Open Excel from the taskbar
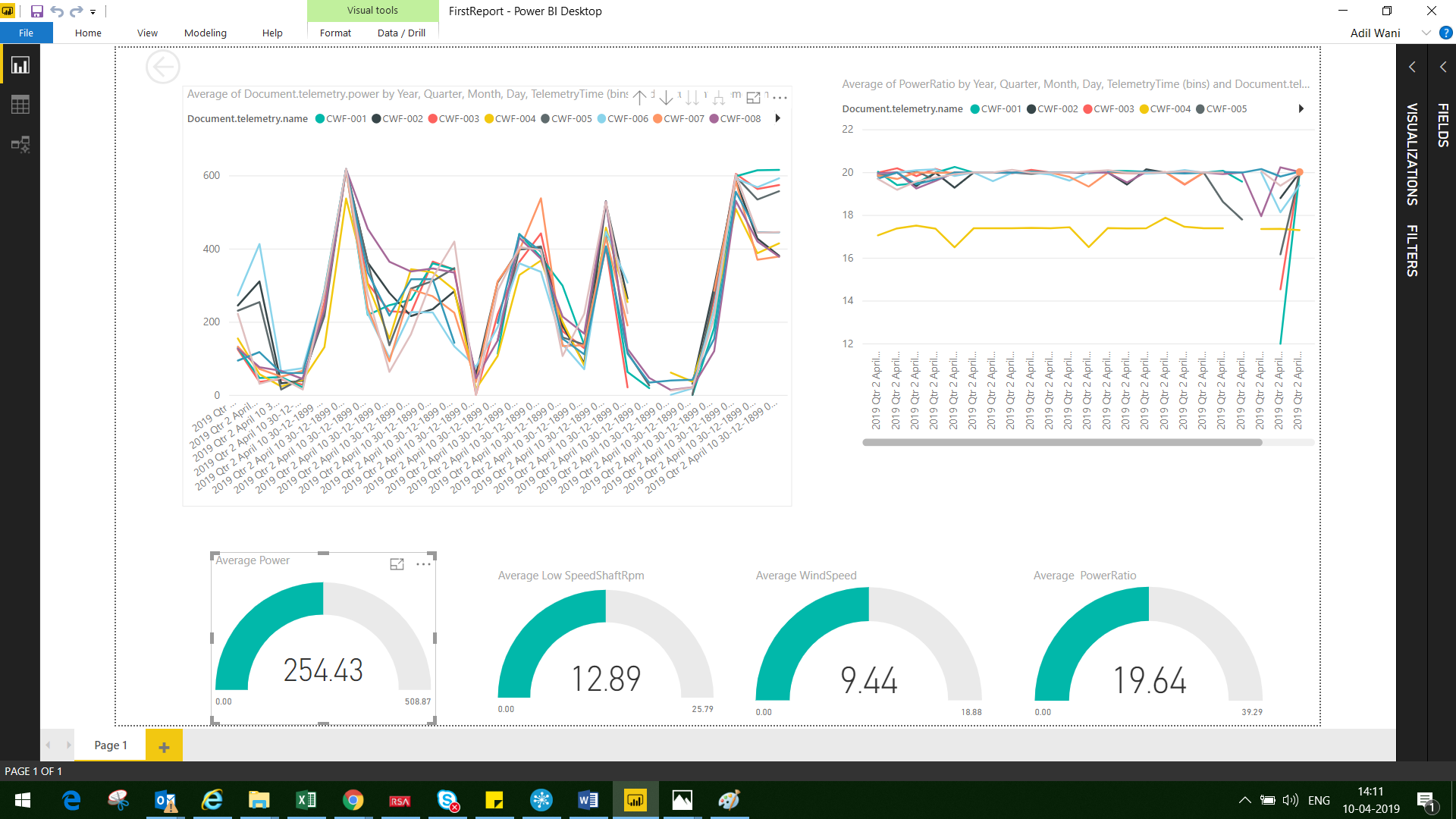The image size is (1456, 819). pyautogui.click(x=306, y=800)
